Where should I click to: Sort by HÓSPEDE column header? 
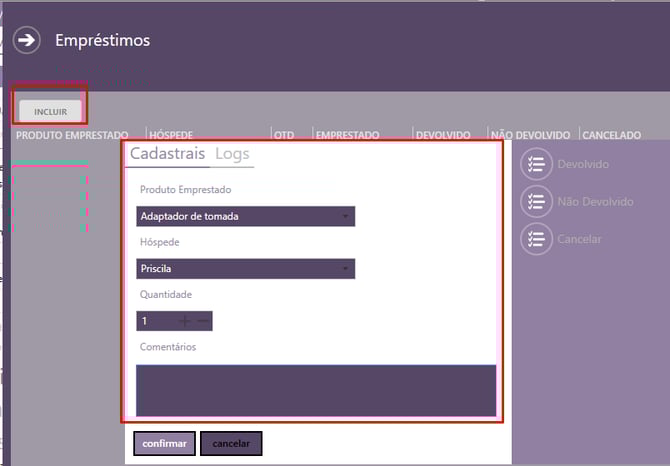pyautogui.click(x=170, y=134)
